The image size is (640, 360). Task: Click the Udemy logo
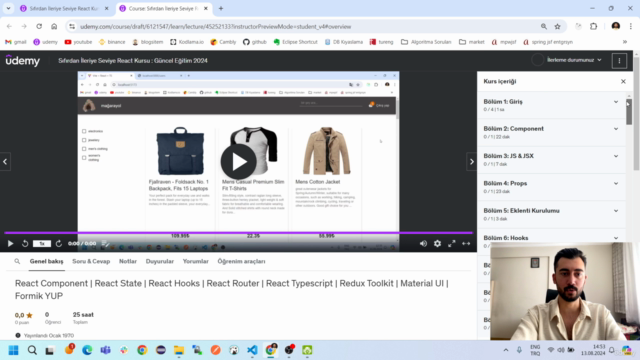(x=23, y=60)
